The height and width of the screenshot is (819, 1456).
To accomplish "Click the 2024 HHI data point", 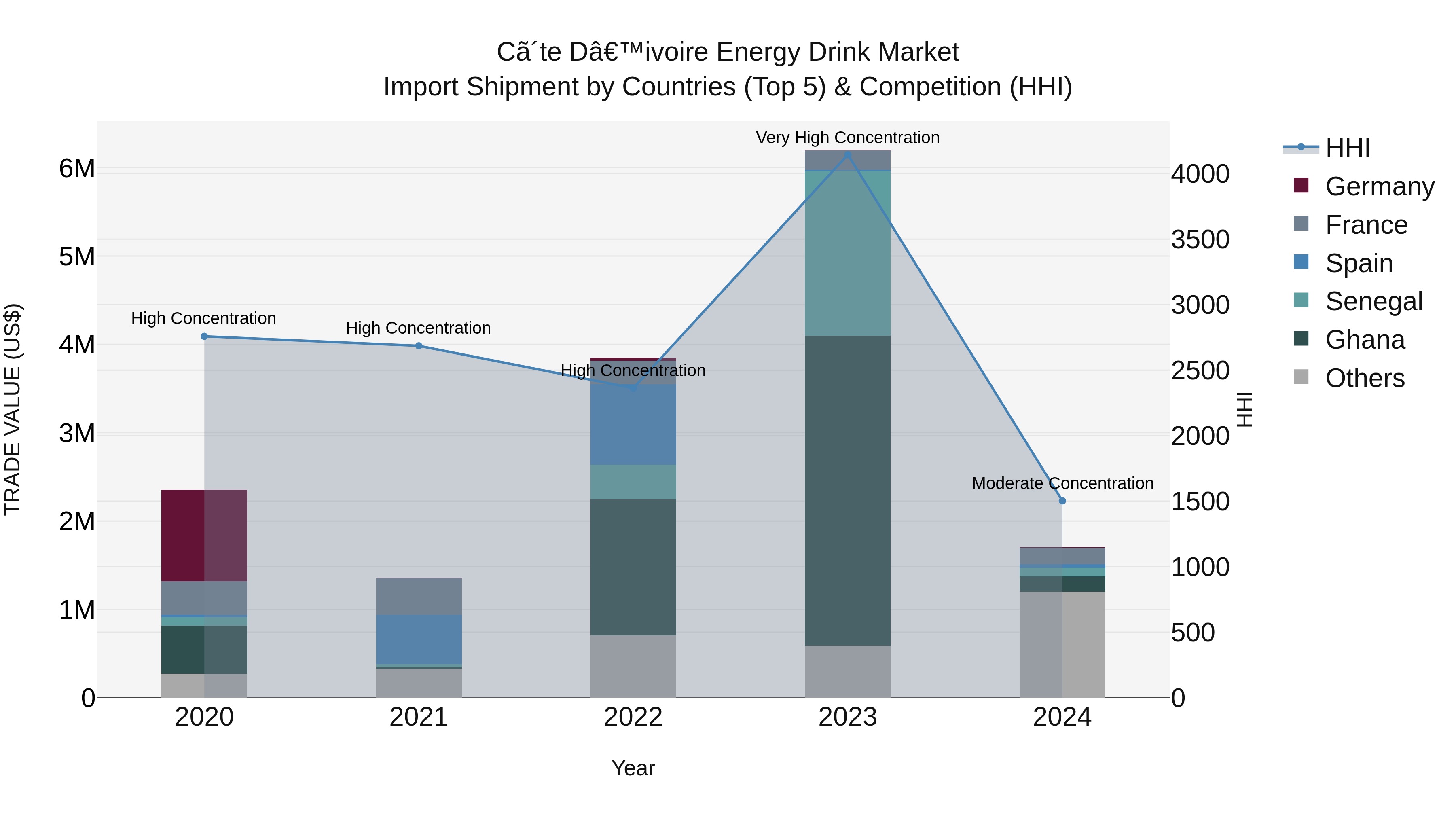I will (1062, 501).
